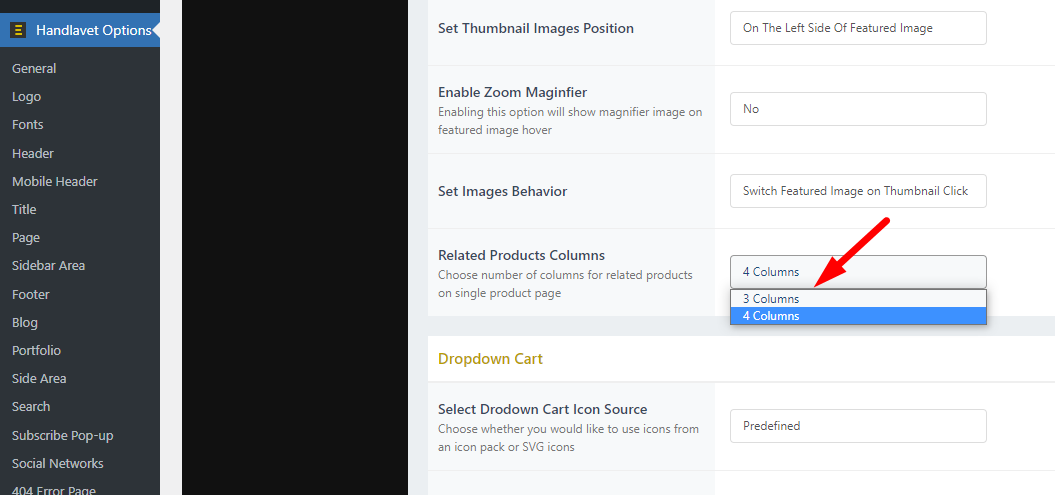The width and height of the screenshot is (1055, 495).
Task: Navigate to Footer options
Action: 30,295
